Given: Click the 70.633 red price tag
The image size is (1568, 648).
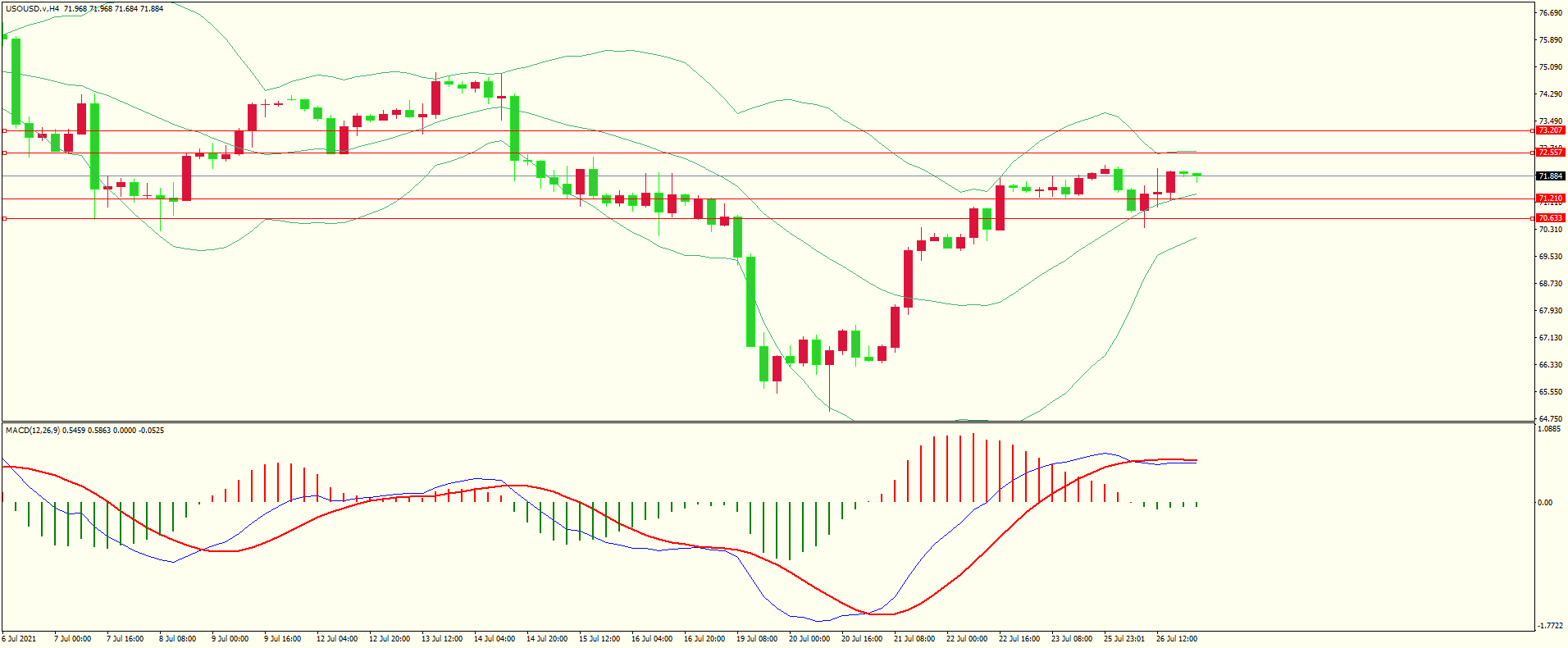Looking at the screenshot, I should pos(1550,218).
